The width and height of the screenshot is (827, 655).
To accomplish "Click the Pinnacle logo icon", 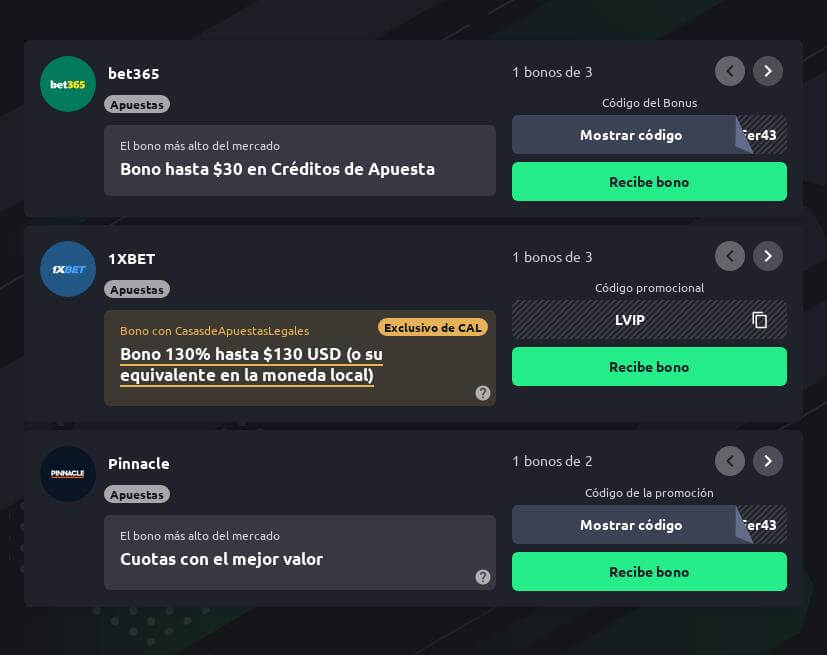I will pos(68,474).
